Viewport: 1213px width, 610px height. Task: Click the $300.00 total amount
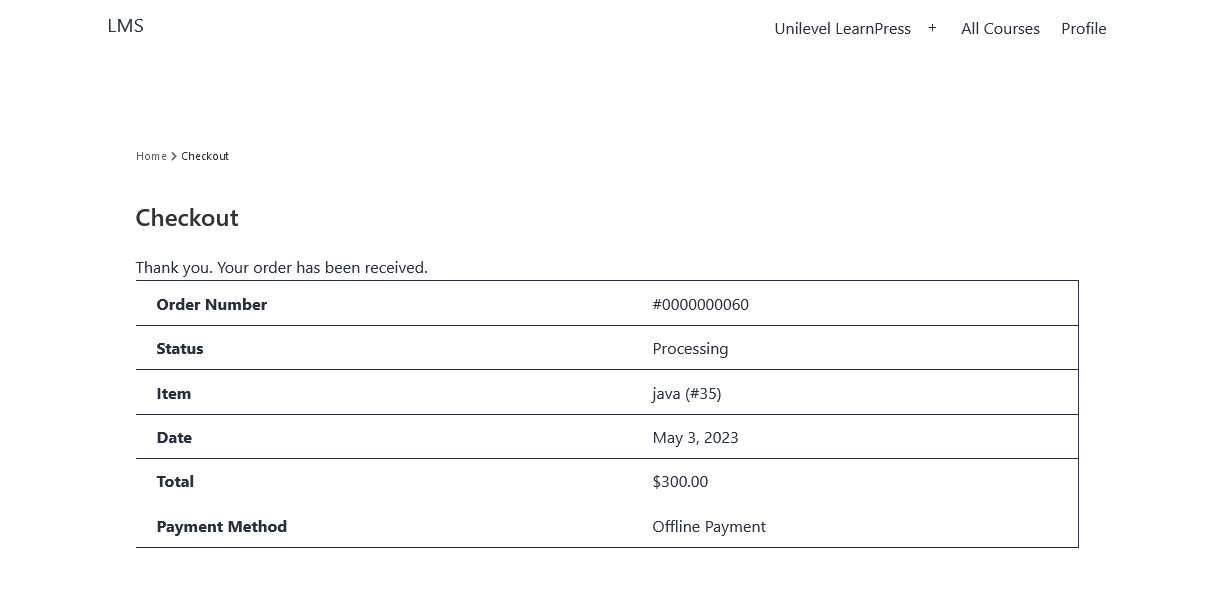click(680, 482)
